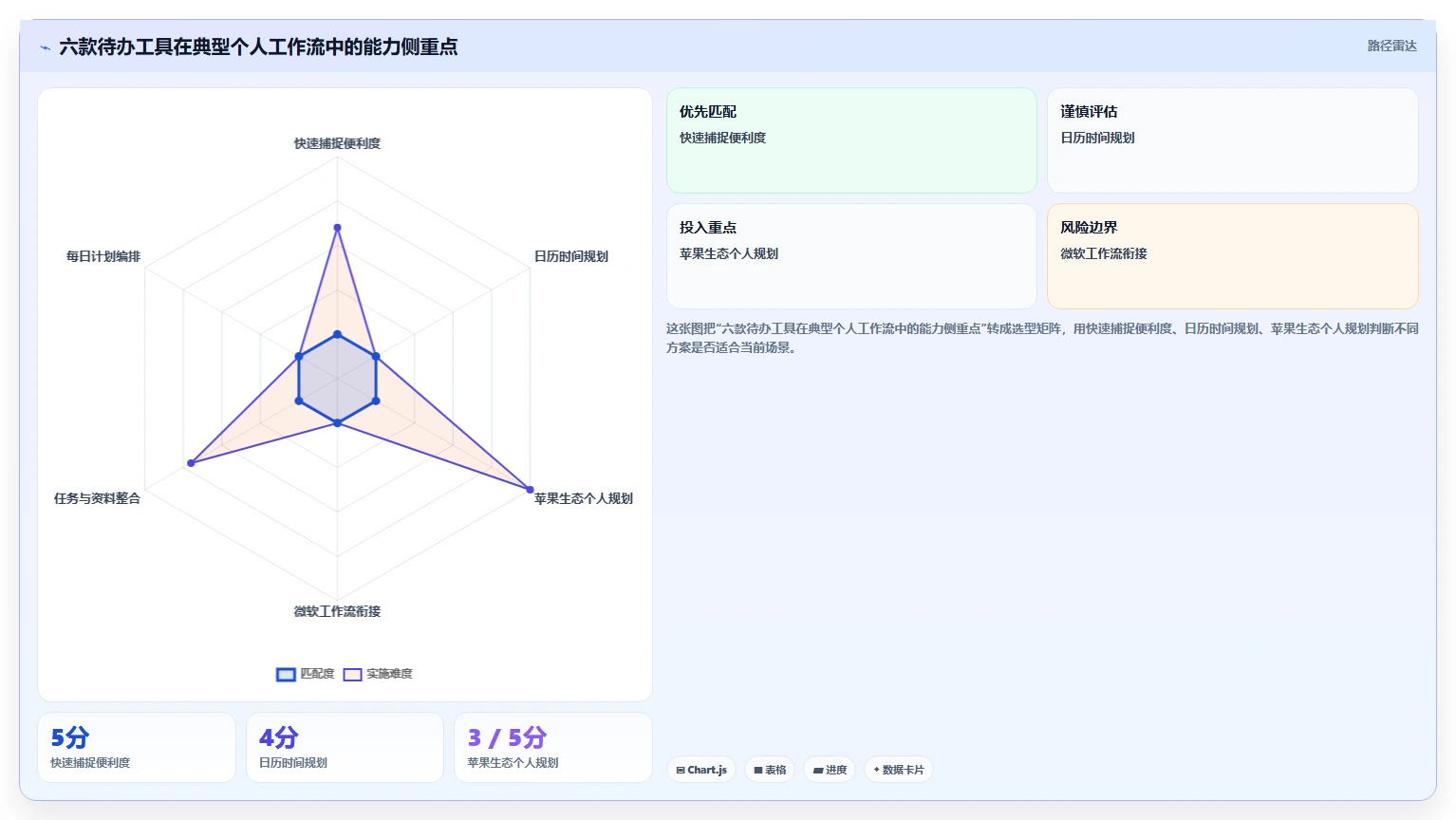Toggle the 匹配度 legend entry
This screenshot has width=1456, height=820.
click(x=306, y=674)
